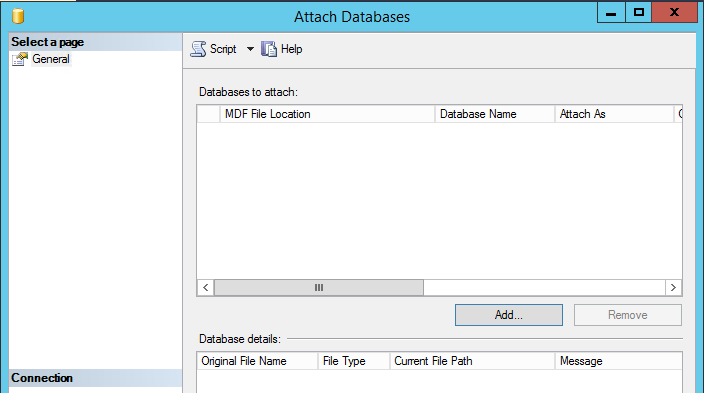Open Help from the toolbar
704x393 pixels.
[282, 49]
